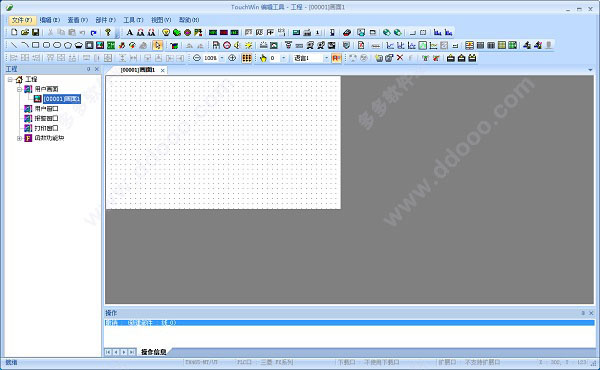
Task: Click the Save floppy disk icon
Action: click(36, 32)
